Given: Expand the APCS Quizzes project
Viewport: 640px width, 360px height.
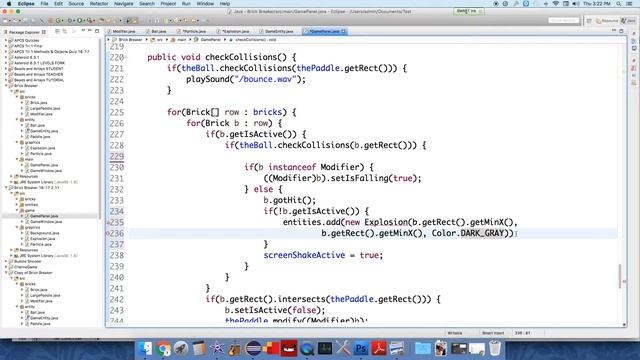Looking at the screenshot, I should tap(6, 40).
